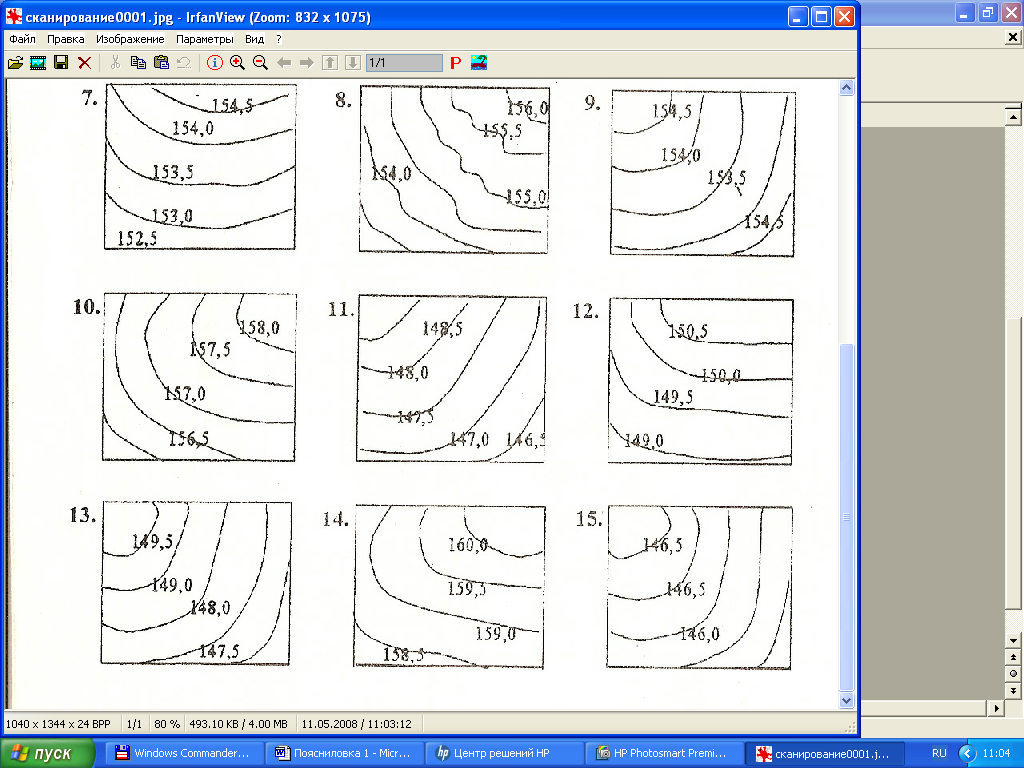1024x768 pixels.
Task: Click the RU language indicator
Action: 939,753
